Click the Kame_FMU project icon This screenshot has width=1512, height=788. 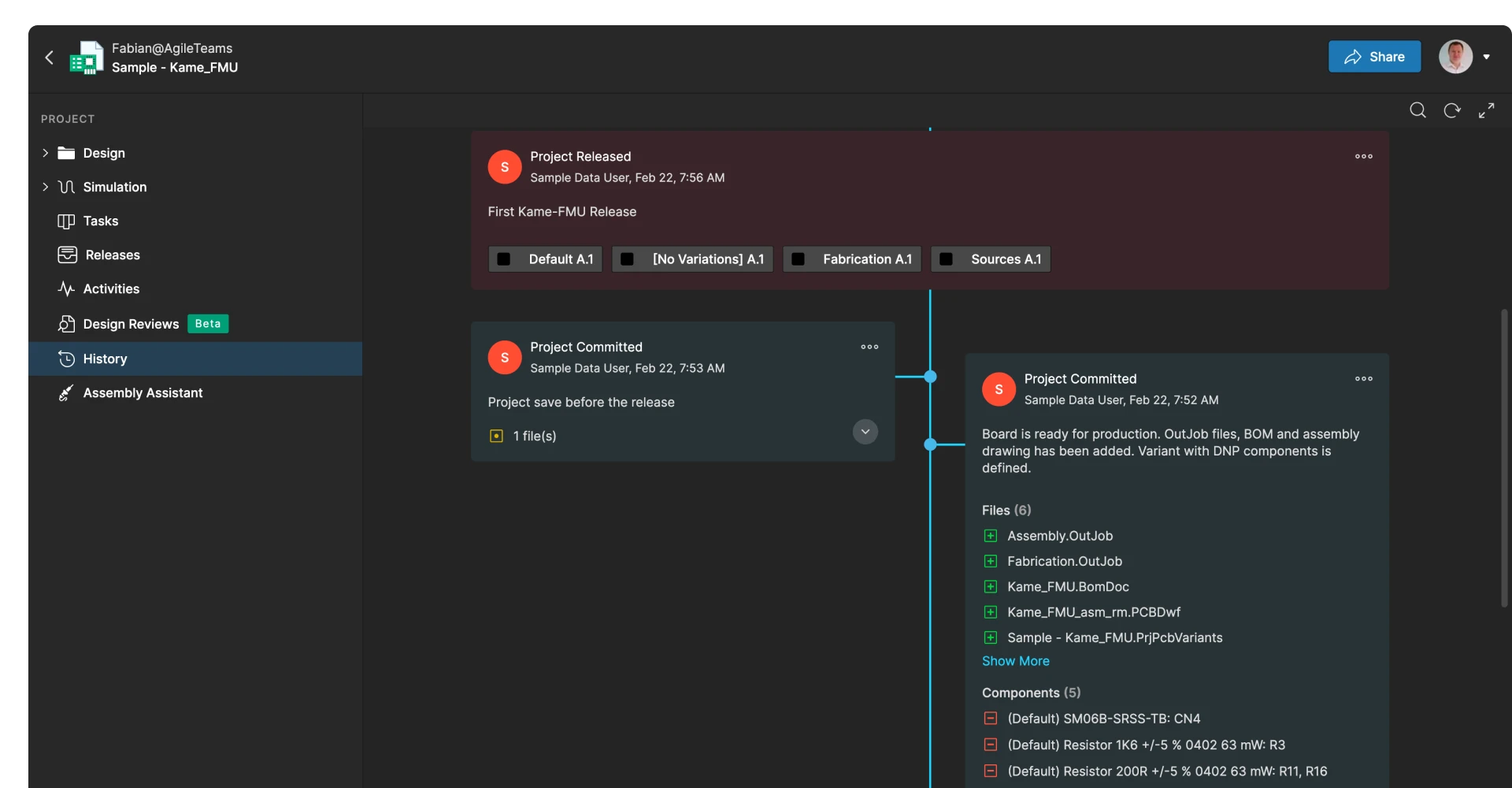click(87, 58)
